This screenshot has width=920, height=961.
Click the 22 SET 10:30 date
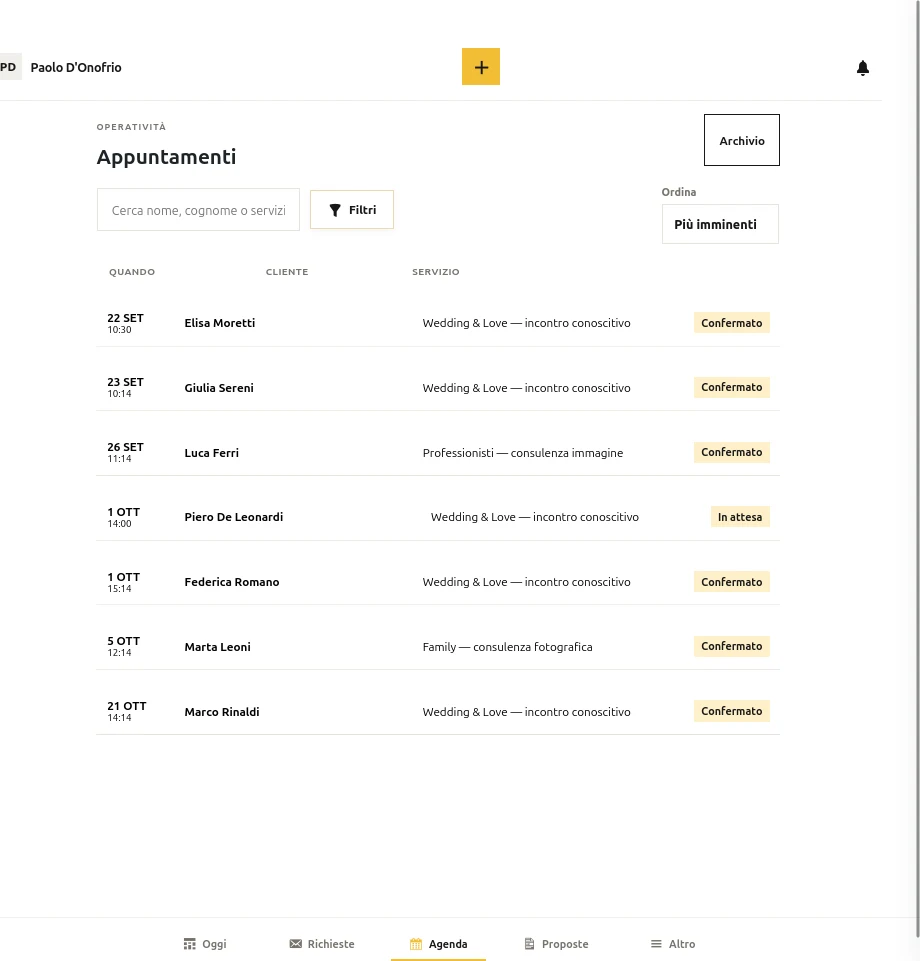tap(125, 323)
